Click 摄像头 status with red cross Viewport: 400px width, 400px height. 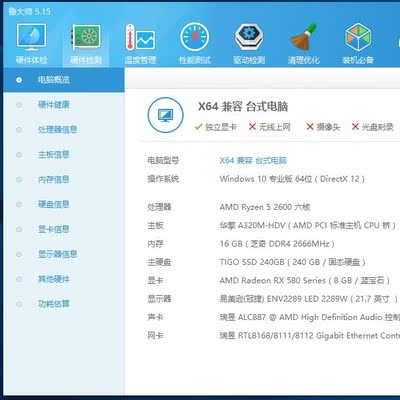click(x=323, y=127)
